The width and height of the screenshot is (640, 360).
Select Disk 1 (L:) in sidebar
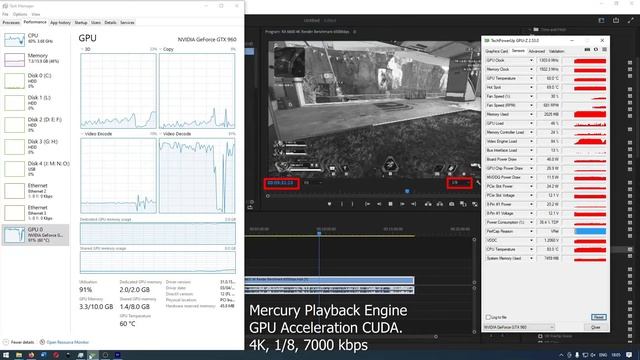[36, 103]
